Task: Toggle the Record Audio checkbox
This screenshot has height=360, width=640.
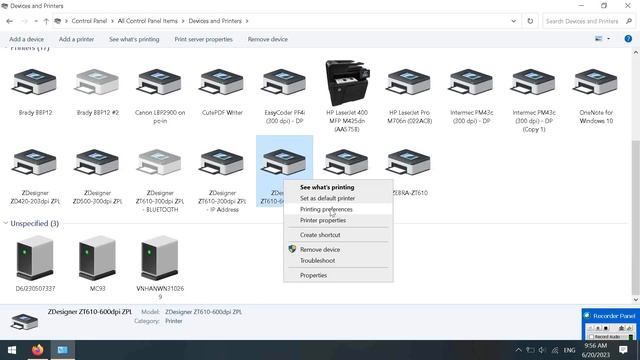Action: pyautogui.click(x=591, y=337)
